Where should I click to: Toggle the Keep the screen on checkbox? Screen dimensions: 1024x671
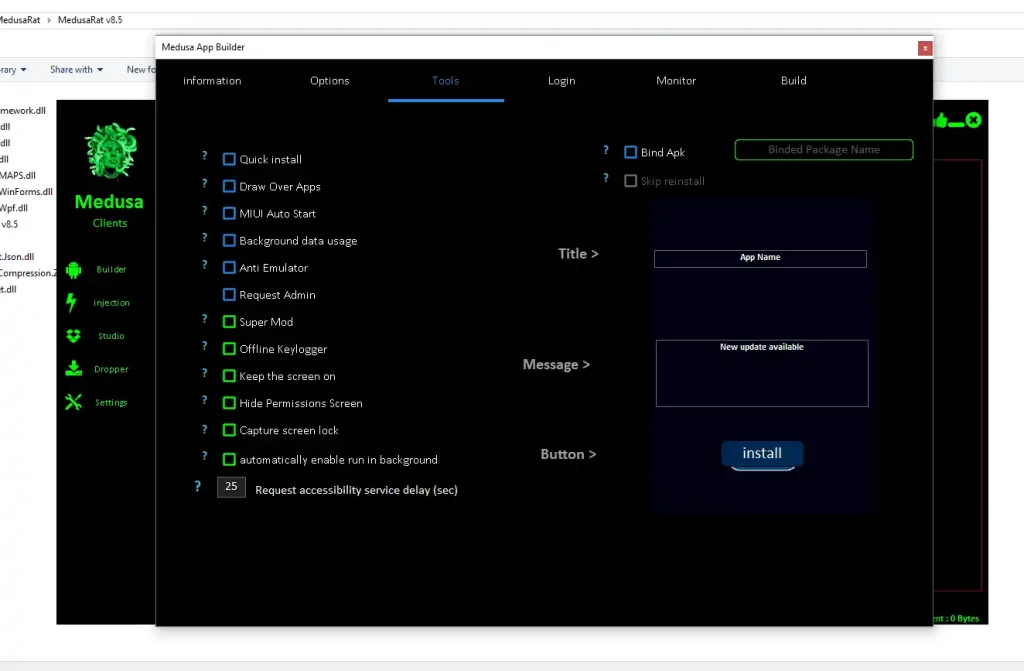229,376
